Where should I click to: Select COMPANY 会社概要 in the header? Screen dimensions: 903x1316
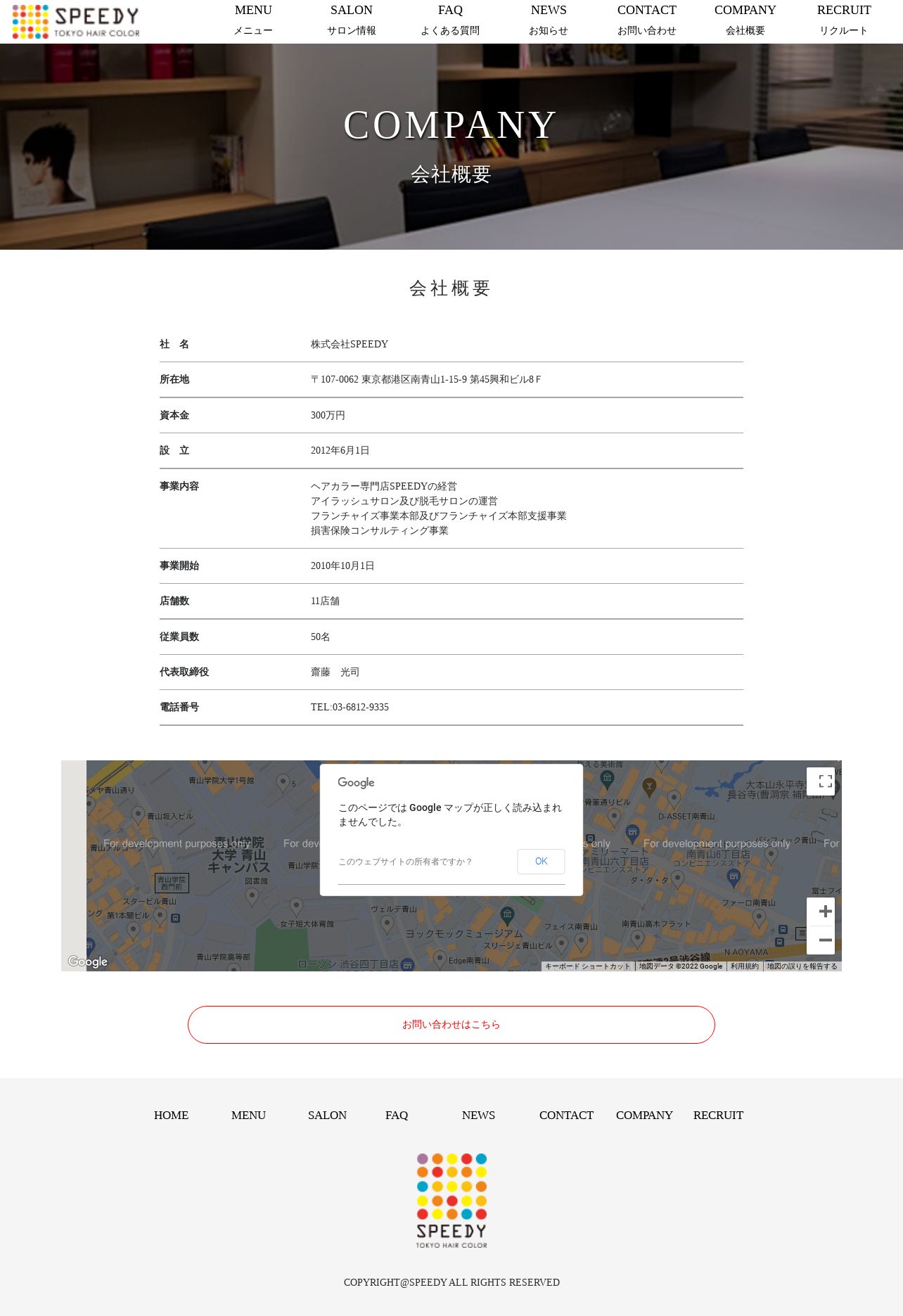point(745,20)
